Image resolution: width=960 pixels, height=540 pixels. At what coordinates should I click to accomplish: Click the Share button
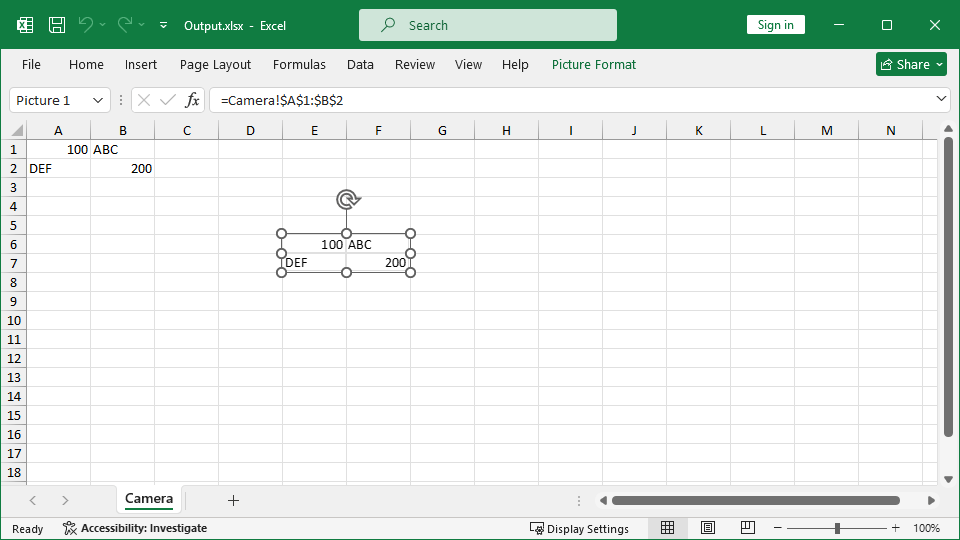(x=911, y=64)
